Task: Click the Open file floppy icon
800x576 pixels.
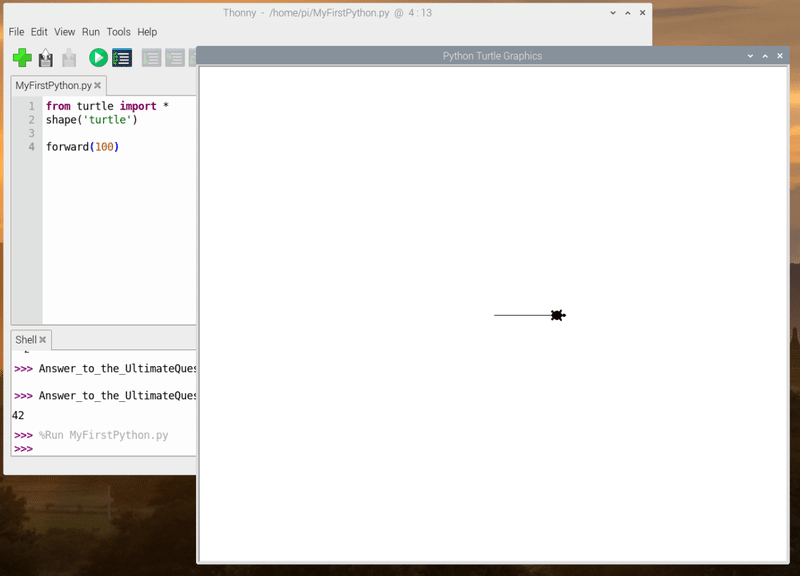Action: coord(45,58)
